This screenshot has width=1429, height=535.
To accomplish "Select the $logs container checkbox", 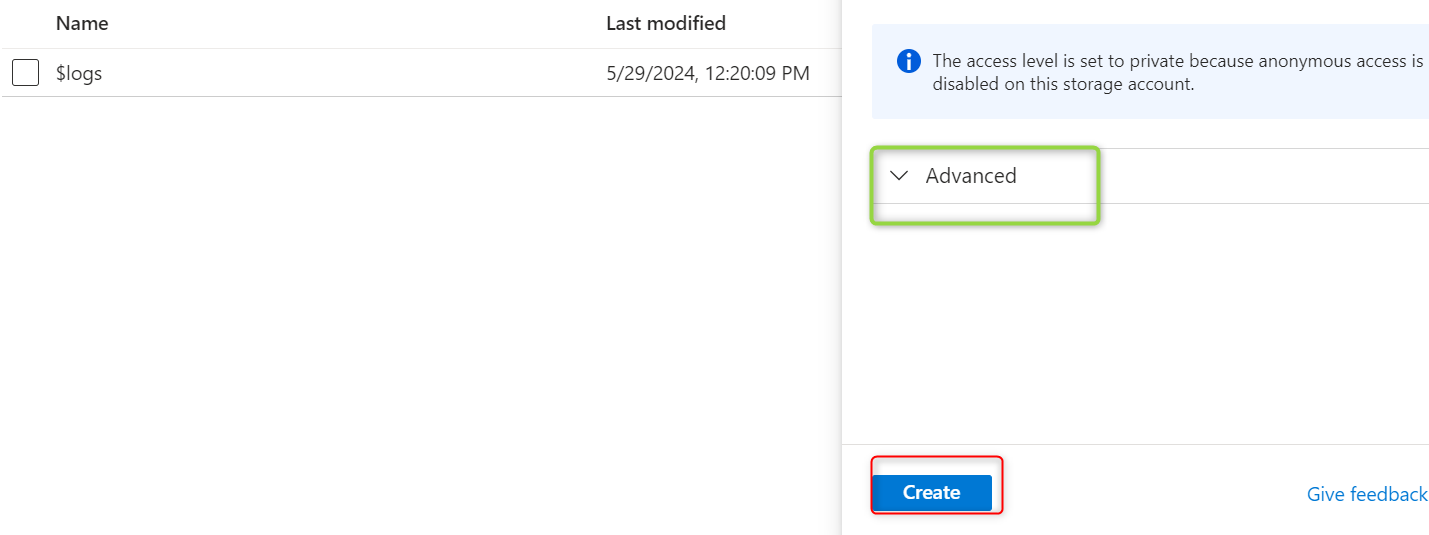I will pyautogui.click(x=26, y=73).
